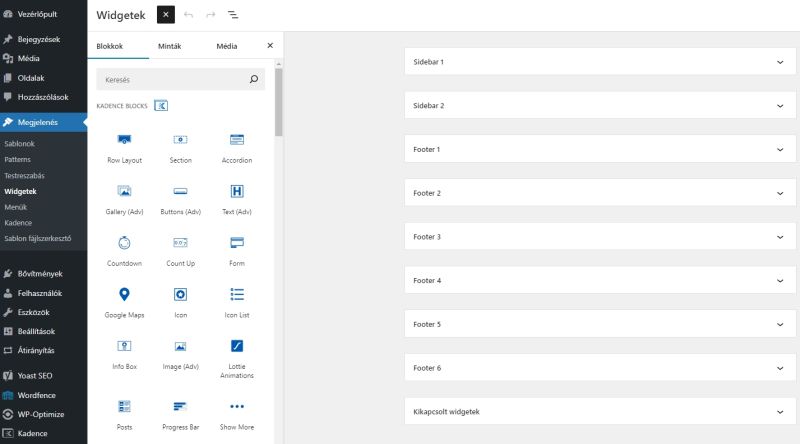Expand the Sidebar 1 widget area
Screen dimensions: 800x444
599,62
